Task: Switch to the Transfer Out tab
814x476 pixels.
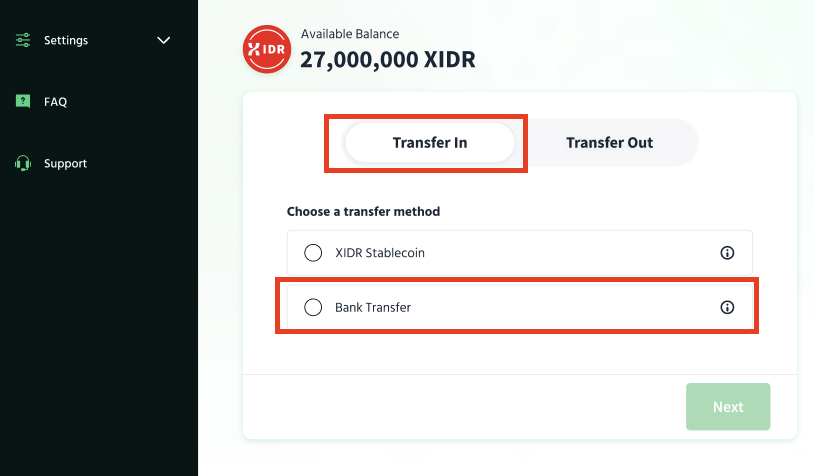Action: [609, 143]
